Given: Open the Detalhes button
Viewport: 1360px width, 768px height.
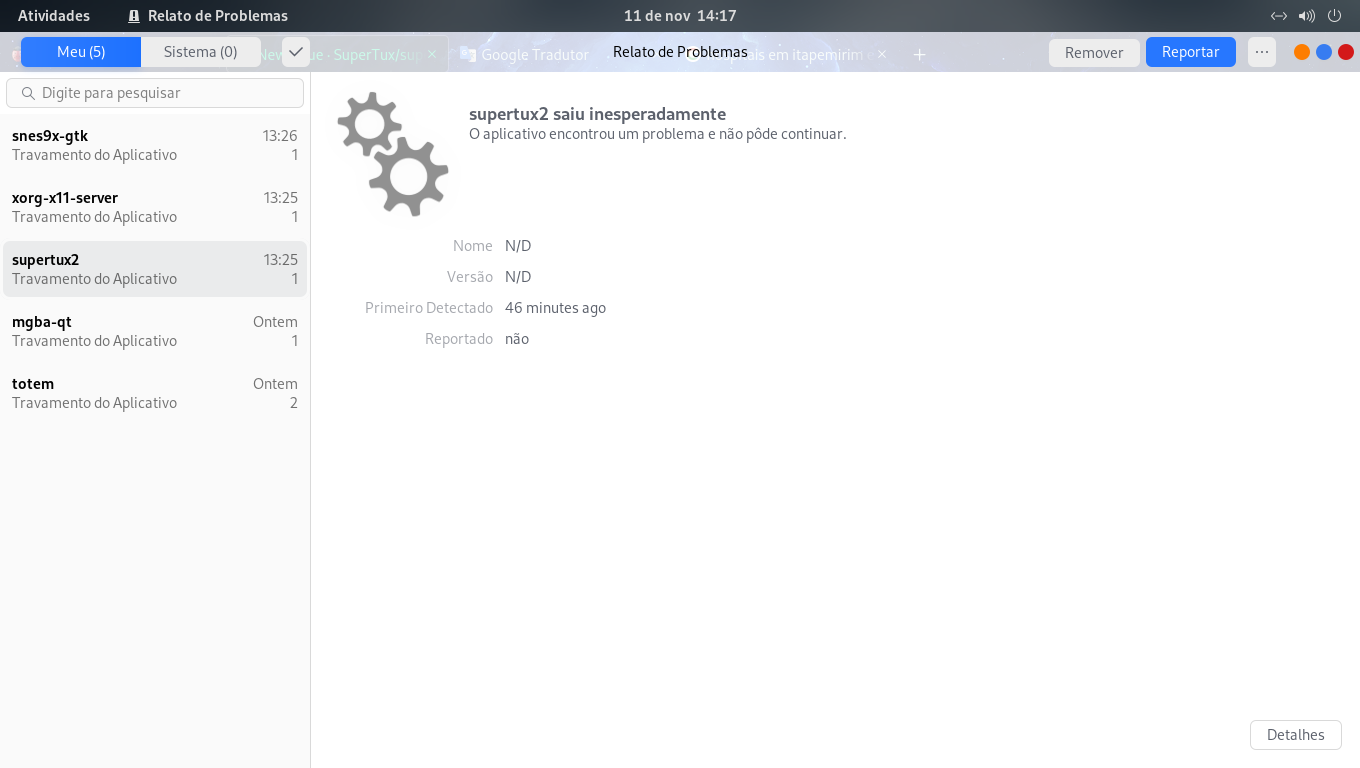Looking at the screenshot, I should (1295, 734).
